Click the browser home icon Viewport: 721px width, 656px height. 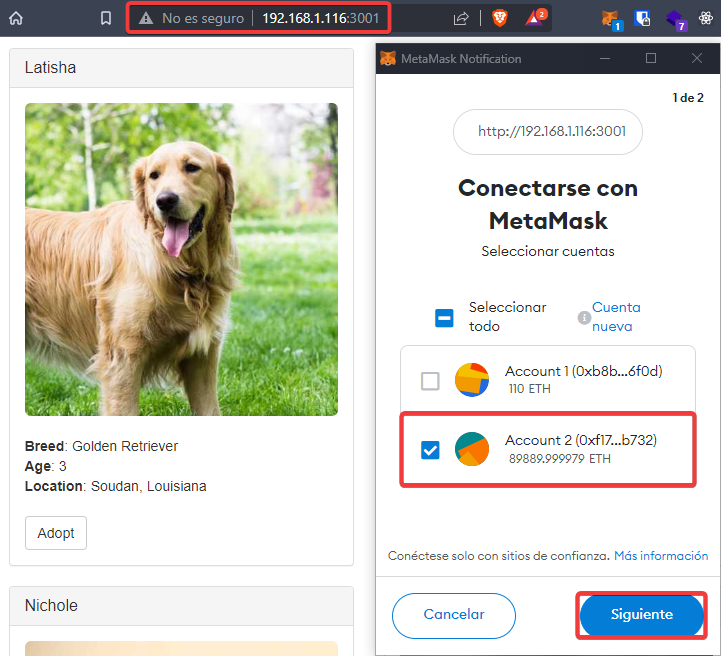[16, 18]
